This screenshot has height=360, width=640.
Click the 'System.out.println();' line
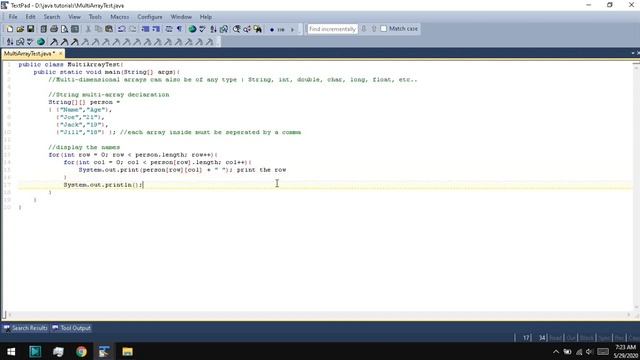103,185
